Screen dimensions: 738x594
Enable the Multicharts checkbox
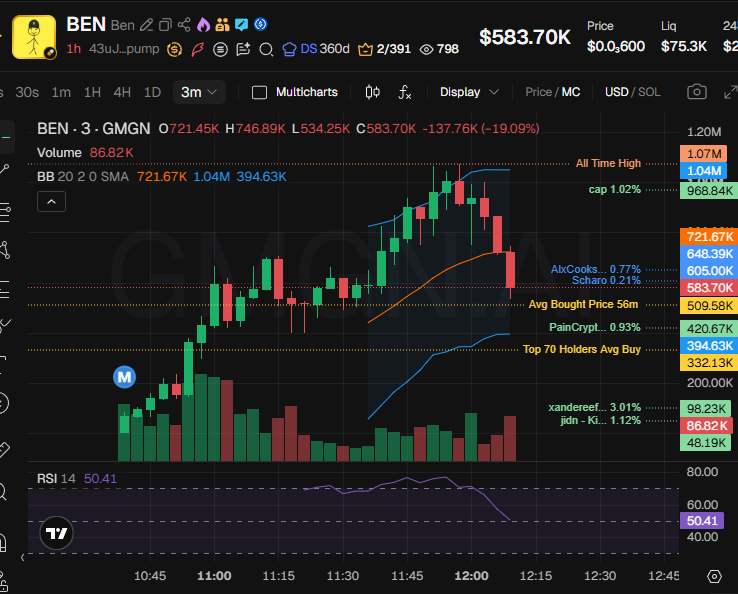(x=259, y=92)
